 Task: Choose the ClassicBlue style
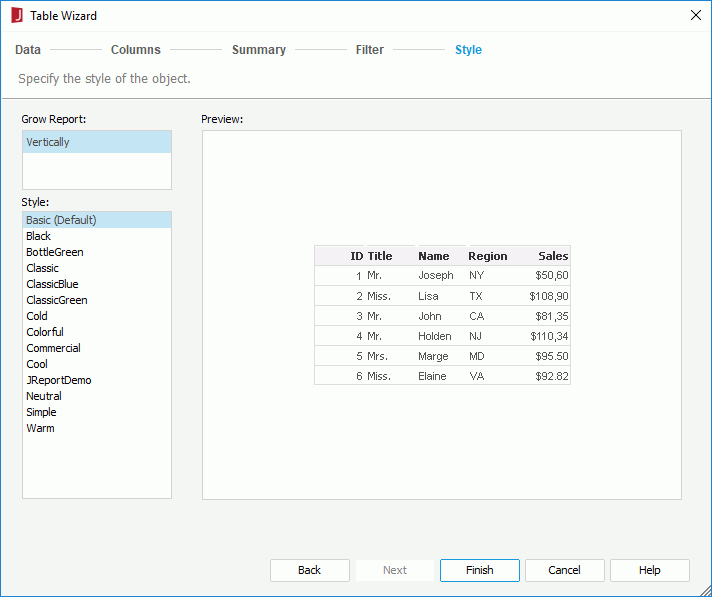click(97, 284)
